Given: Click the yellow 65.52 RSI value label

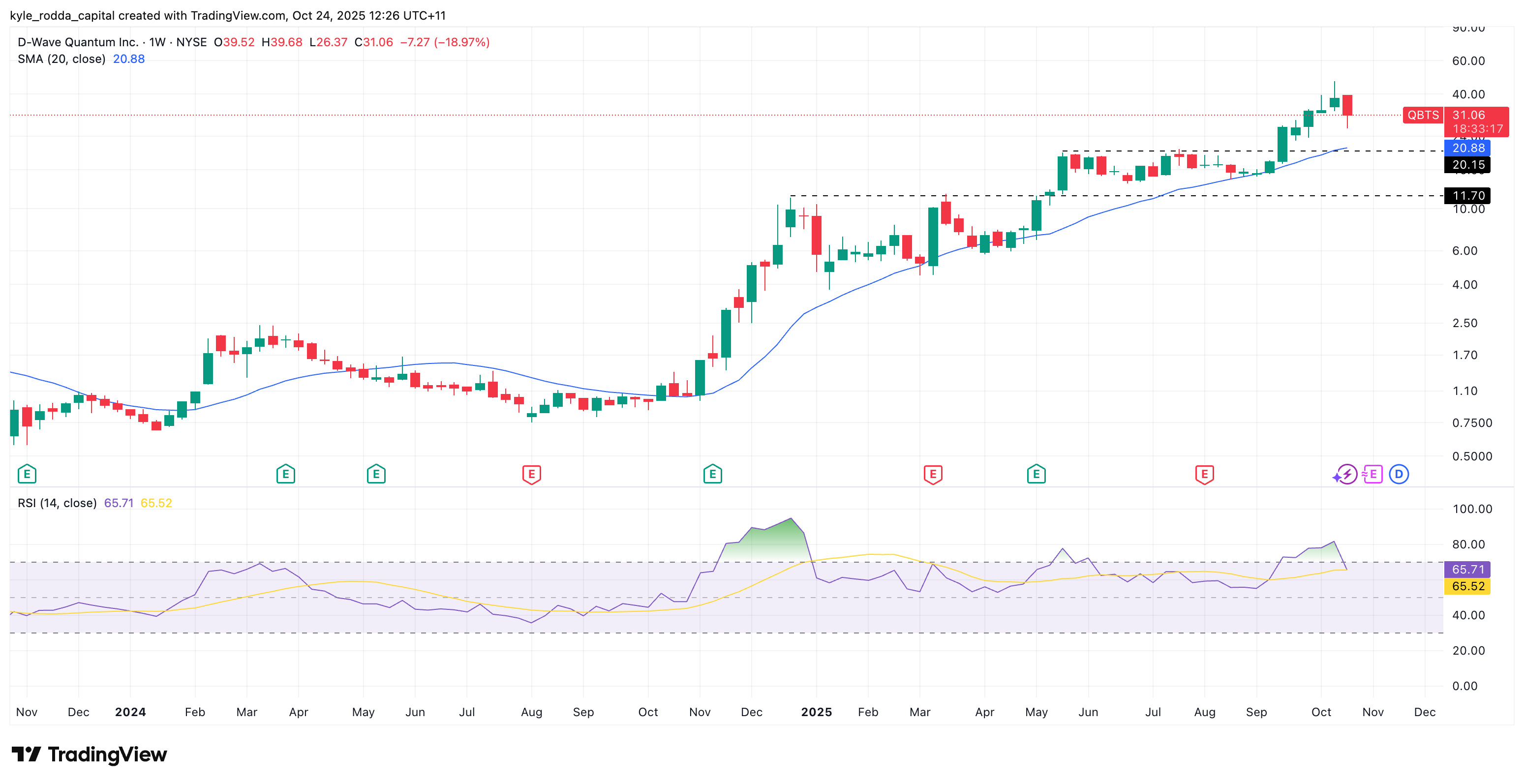Looking at the screenshot, I should [1468, 586].
